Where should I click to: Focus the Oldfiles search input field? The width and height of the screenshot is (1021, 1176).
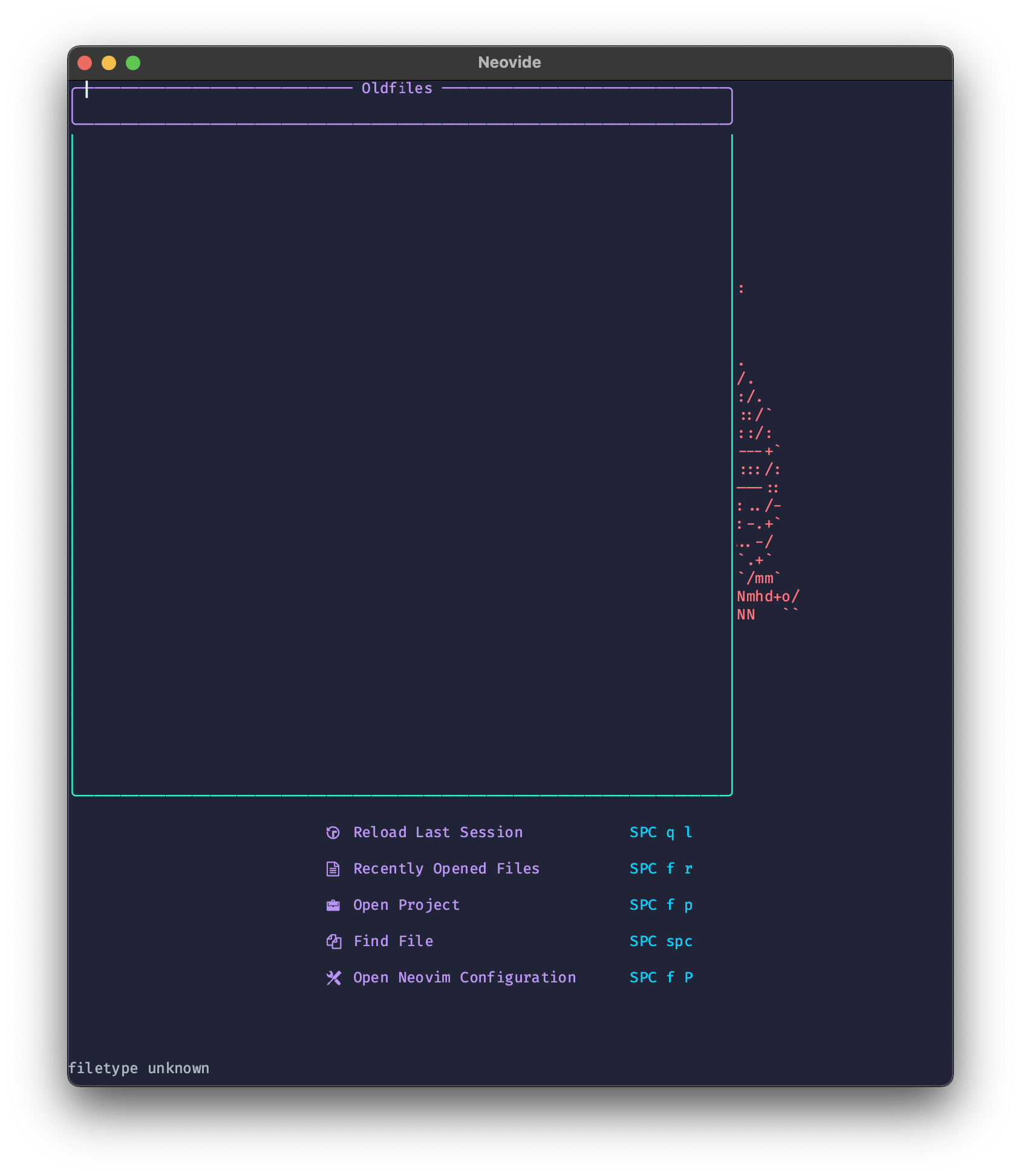[x=402, y=106]
